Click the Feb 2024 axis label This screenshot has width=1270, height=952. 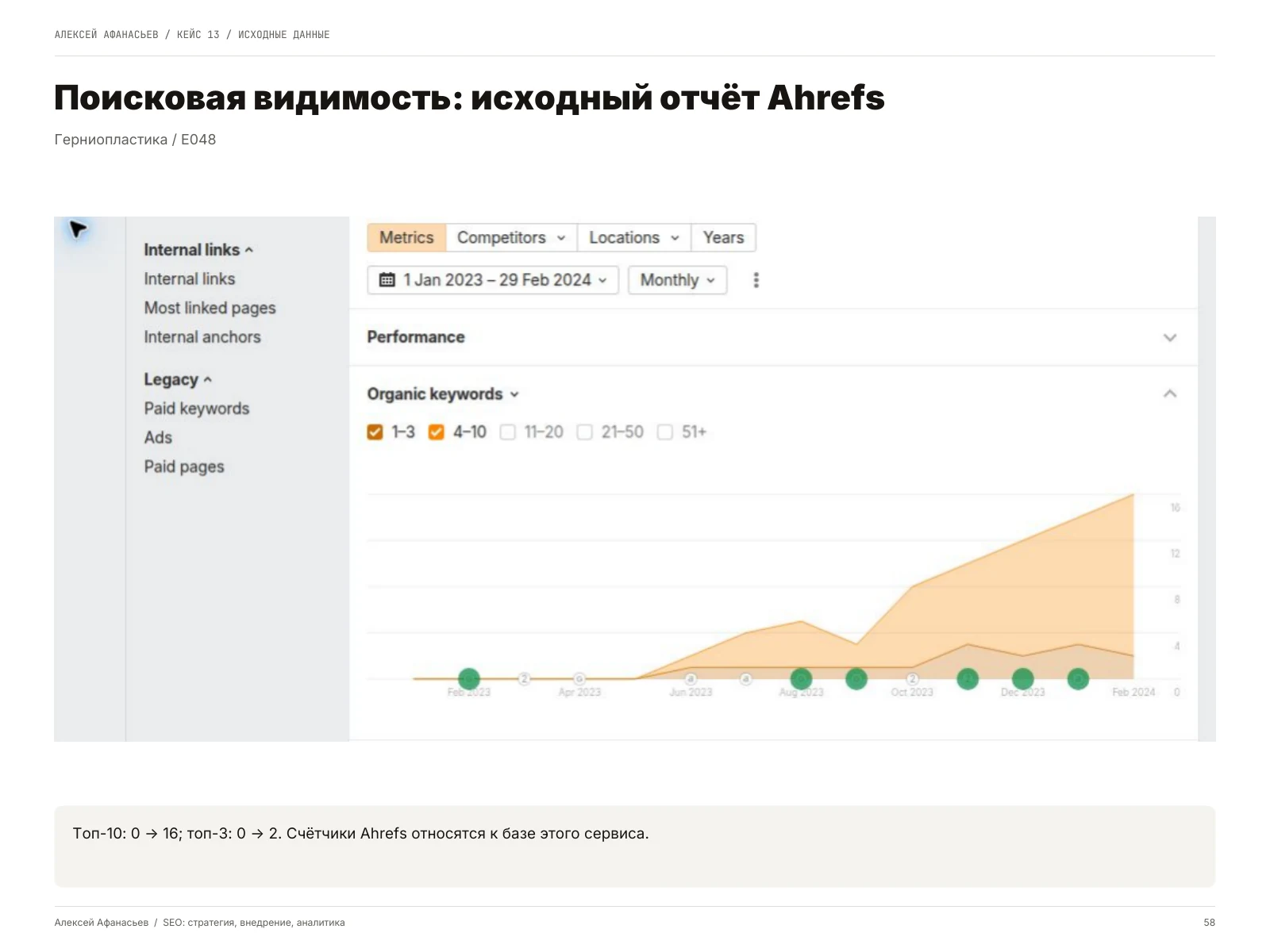[x=1133, y=693]
